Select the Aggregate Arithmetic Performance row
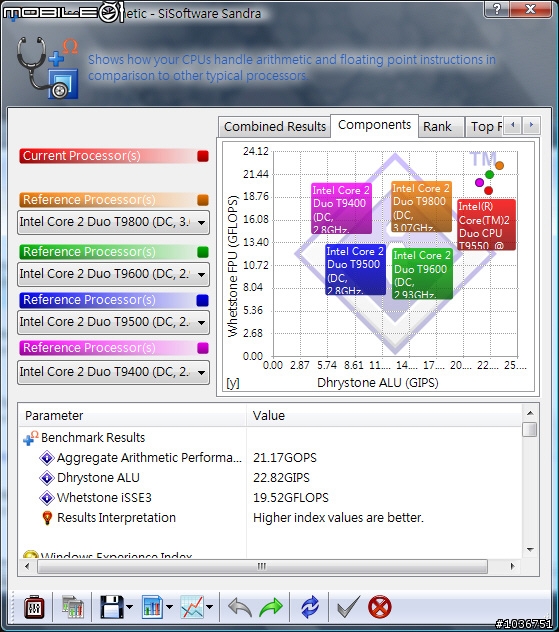This screenshot has height=632, width=559. [x=270, y=458]
